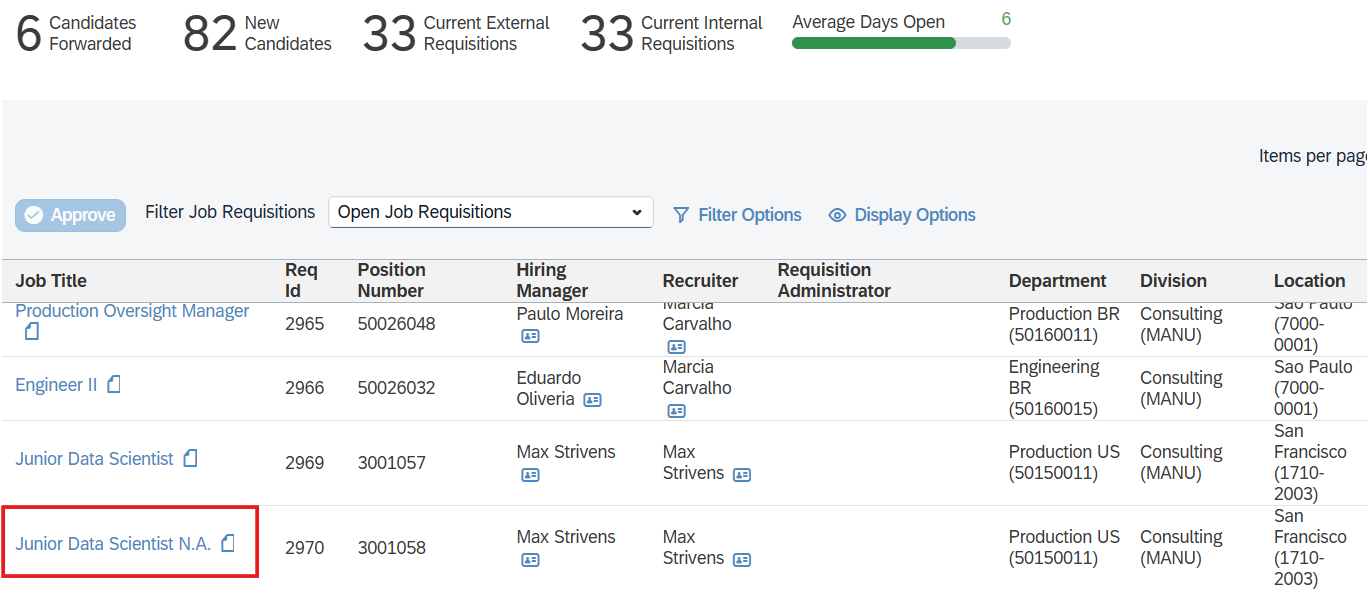Image resolution: width=1367 pixels, height=592 pixels.
Task: Click the Job Title column header
Action: coord(51,281)
